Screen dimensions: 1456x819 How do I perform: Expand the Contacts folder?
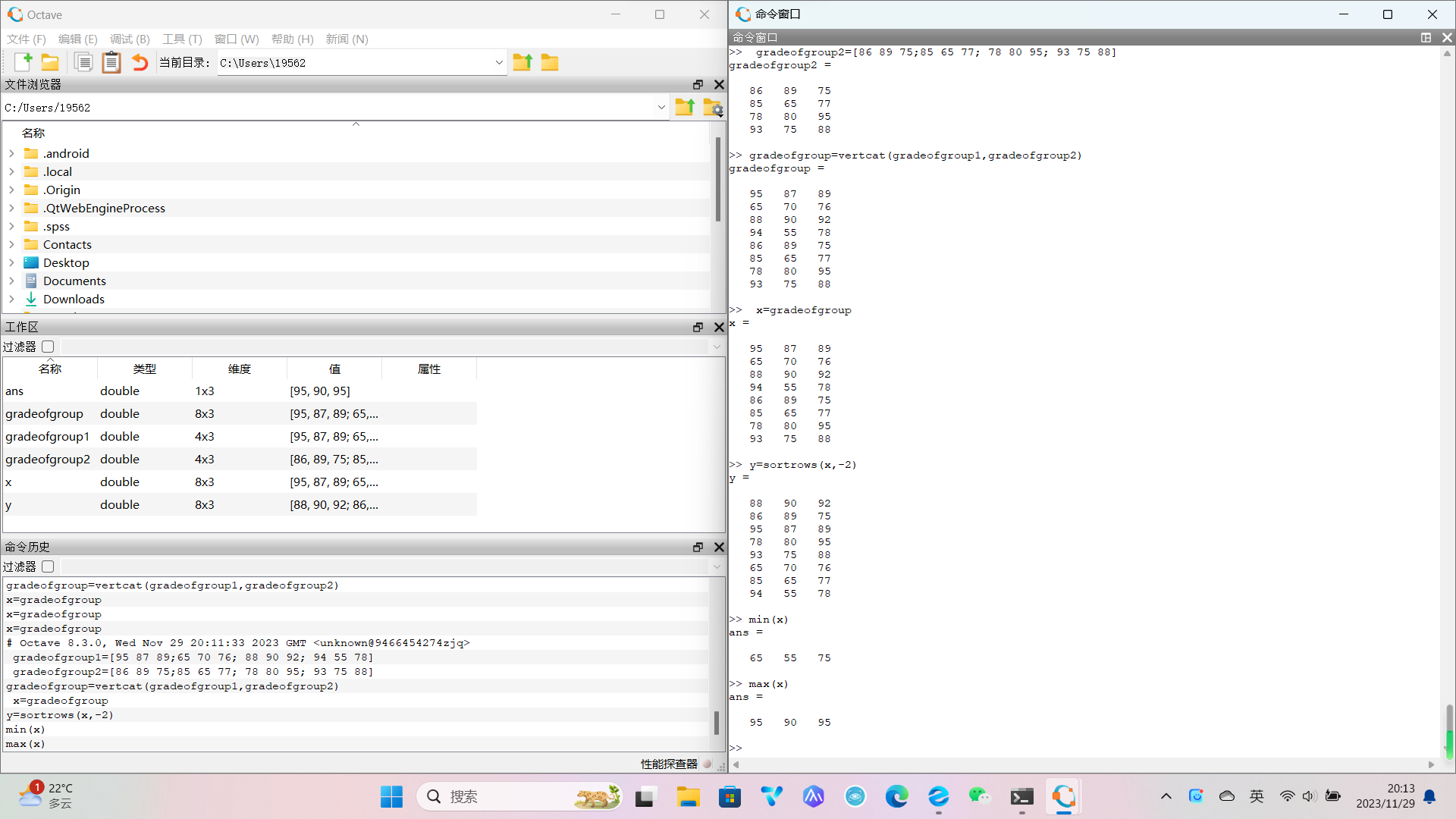pyautogui.click(x=11, y=244)
